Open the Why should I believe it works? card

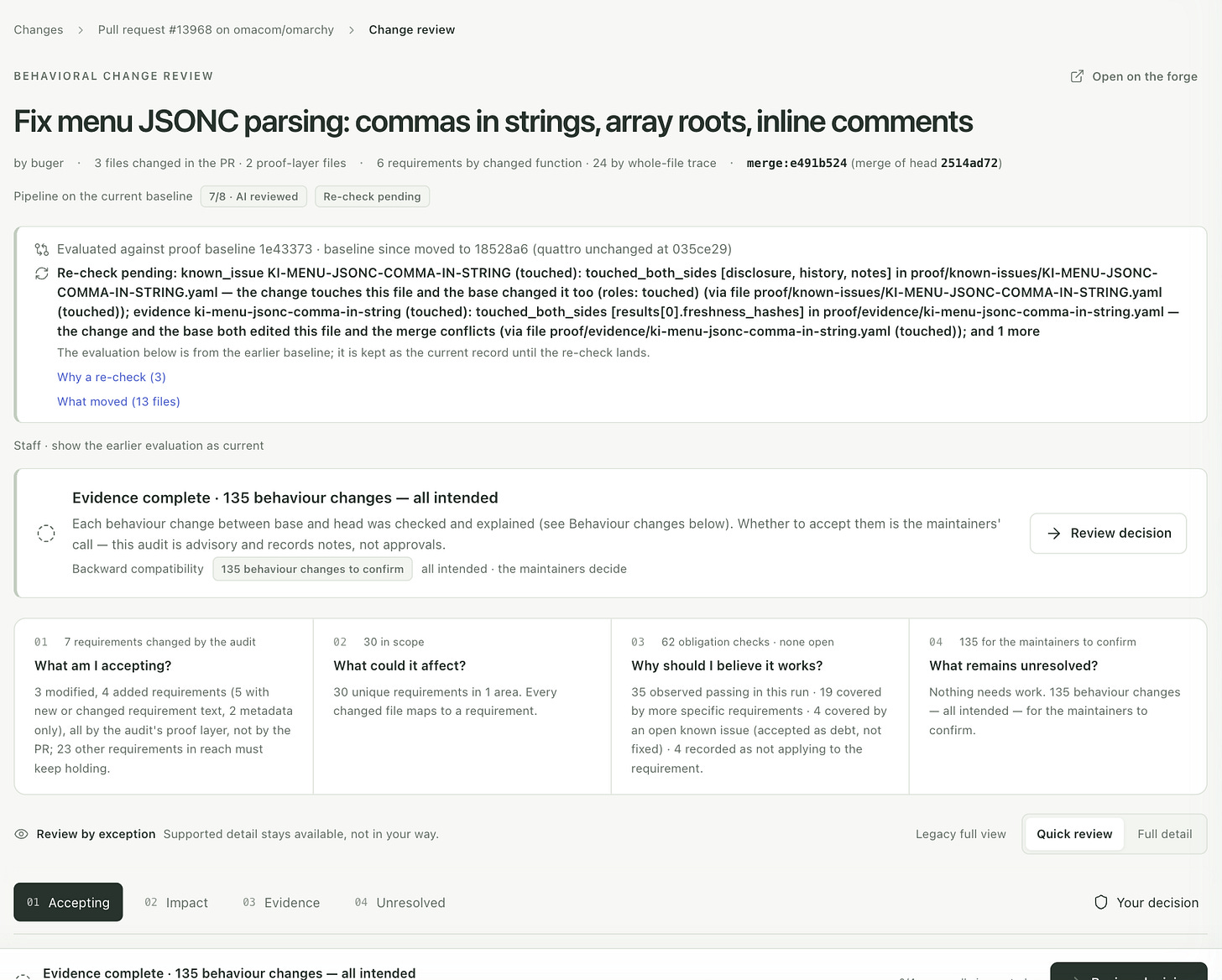click(760, 706)
